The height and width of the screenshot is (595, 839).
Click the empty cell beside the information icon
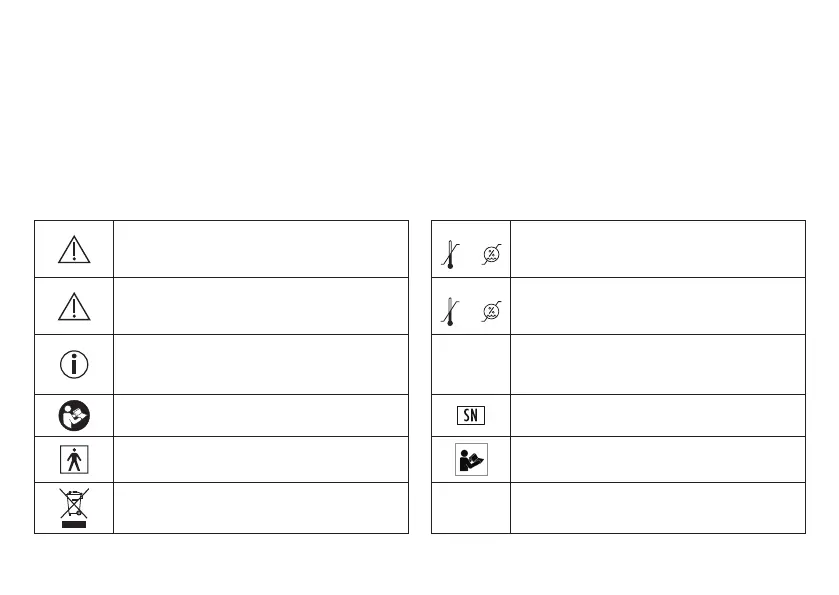[261, 364]
